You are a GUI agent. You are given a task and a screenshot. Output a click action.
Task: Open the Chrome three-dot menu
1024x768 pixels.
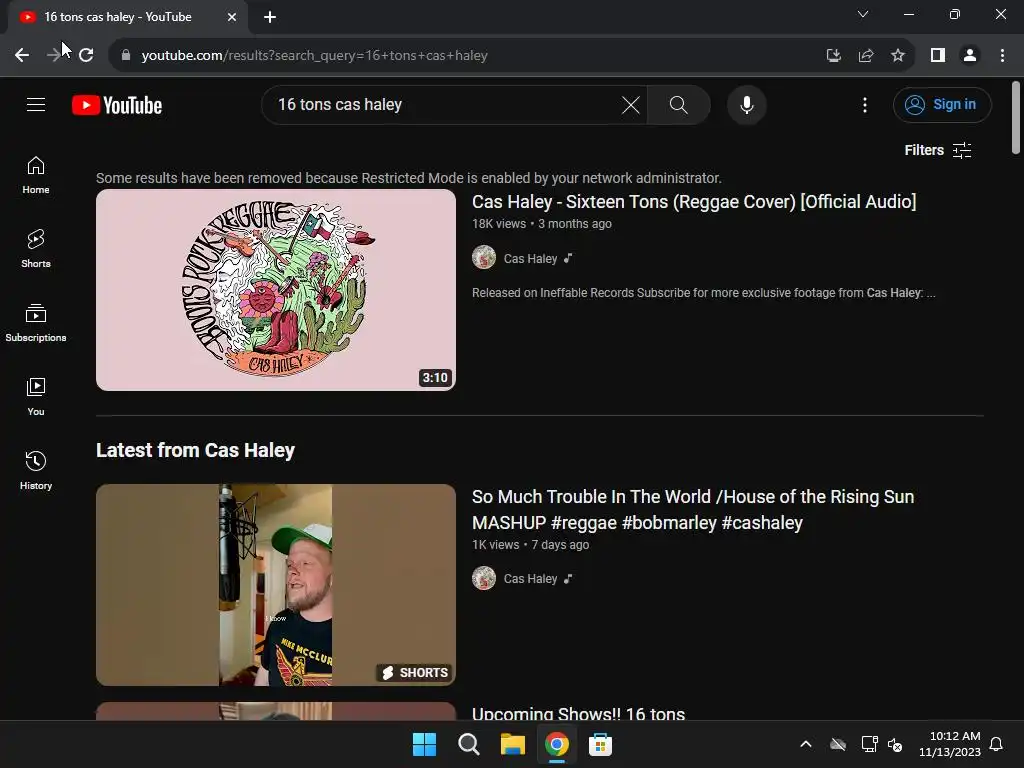[x=1002, y=56]
